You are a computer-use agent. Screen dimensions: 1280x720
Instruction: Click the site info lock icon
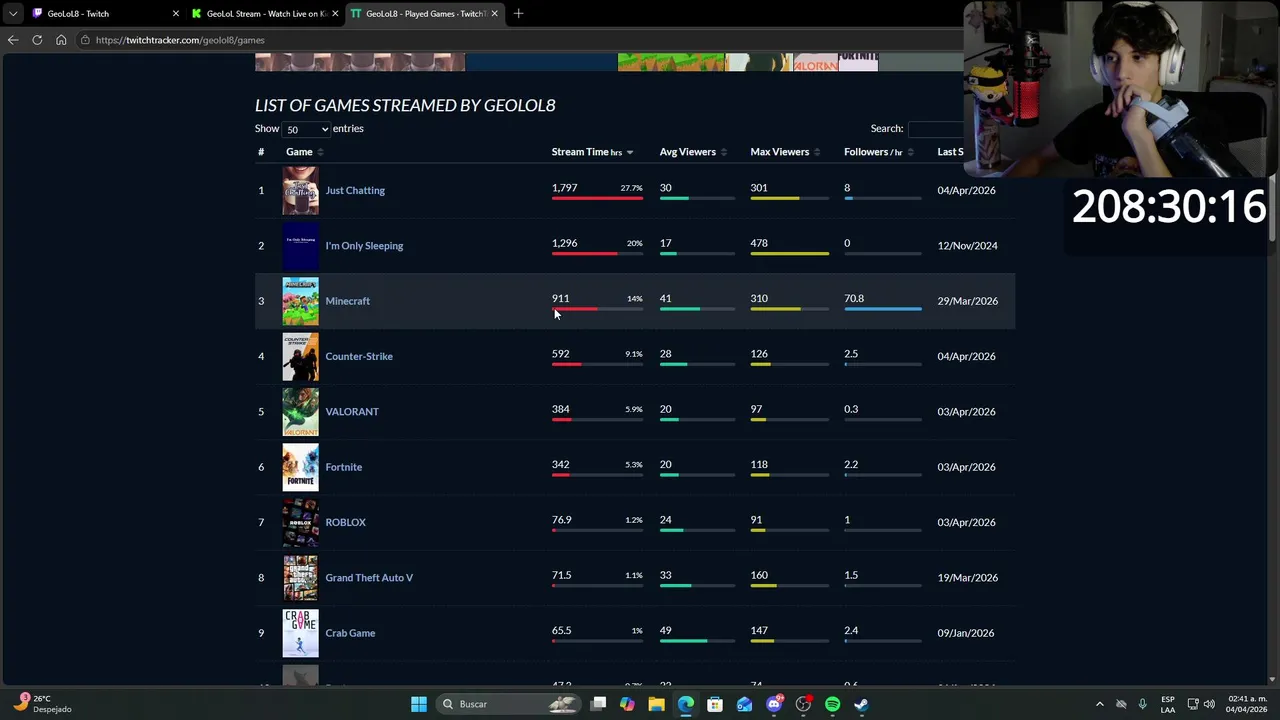[x=86, y=40]
